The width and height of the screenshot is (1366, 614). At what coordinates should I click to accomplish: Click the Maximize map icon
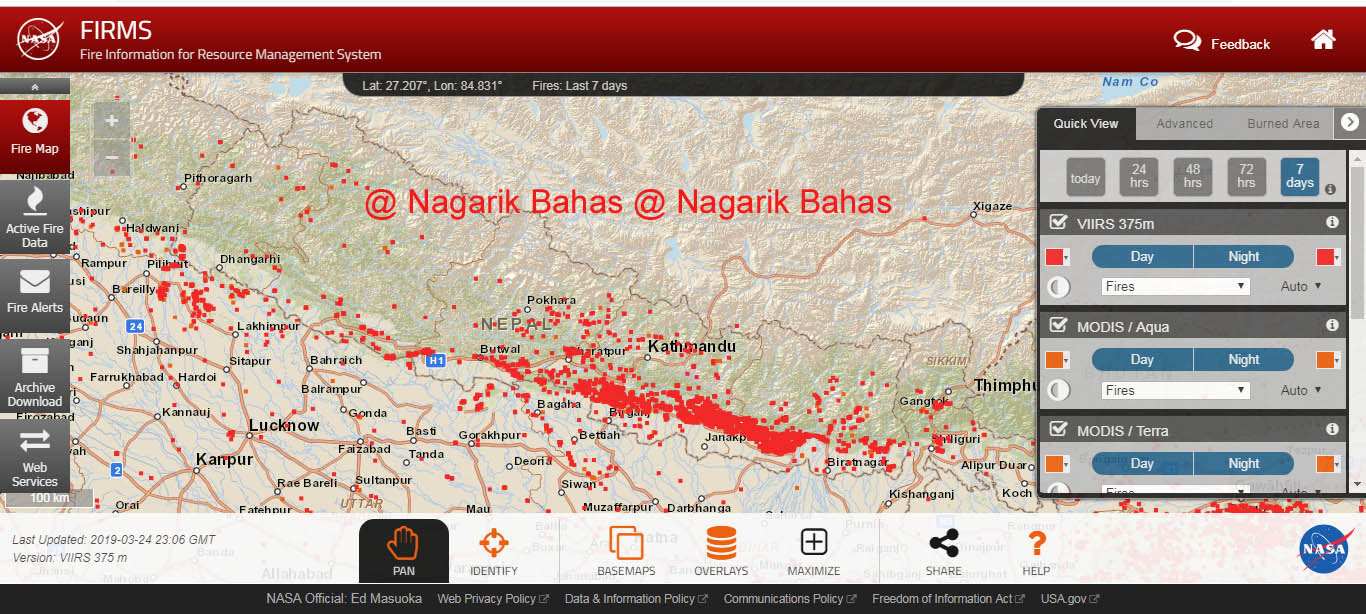point(814,550)
